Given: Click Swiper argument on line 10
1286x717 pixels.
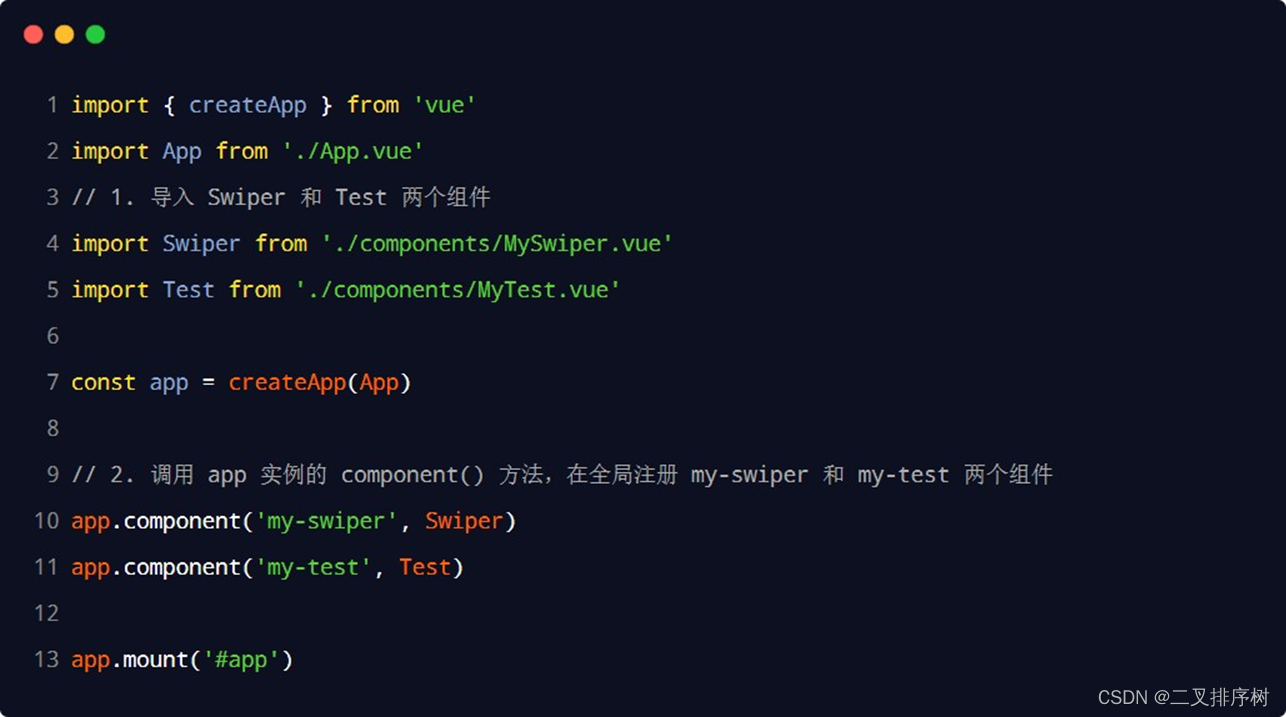Looking at the screenshot, I should coord(464,521).
